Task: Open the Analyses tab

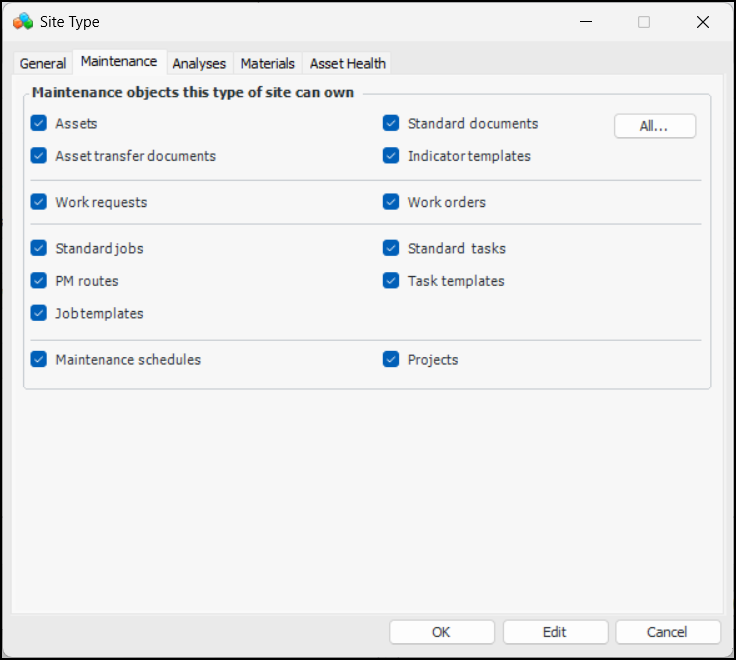Action: tap(199, 63)
